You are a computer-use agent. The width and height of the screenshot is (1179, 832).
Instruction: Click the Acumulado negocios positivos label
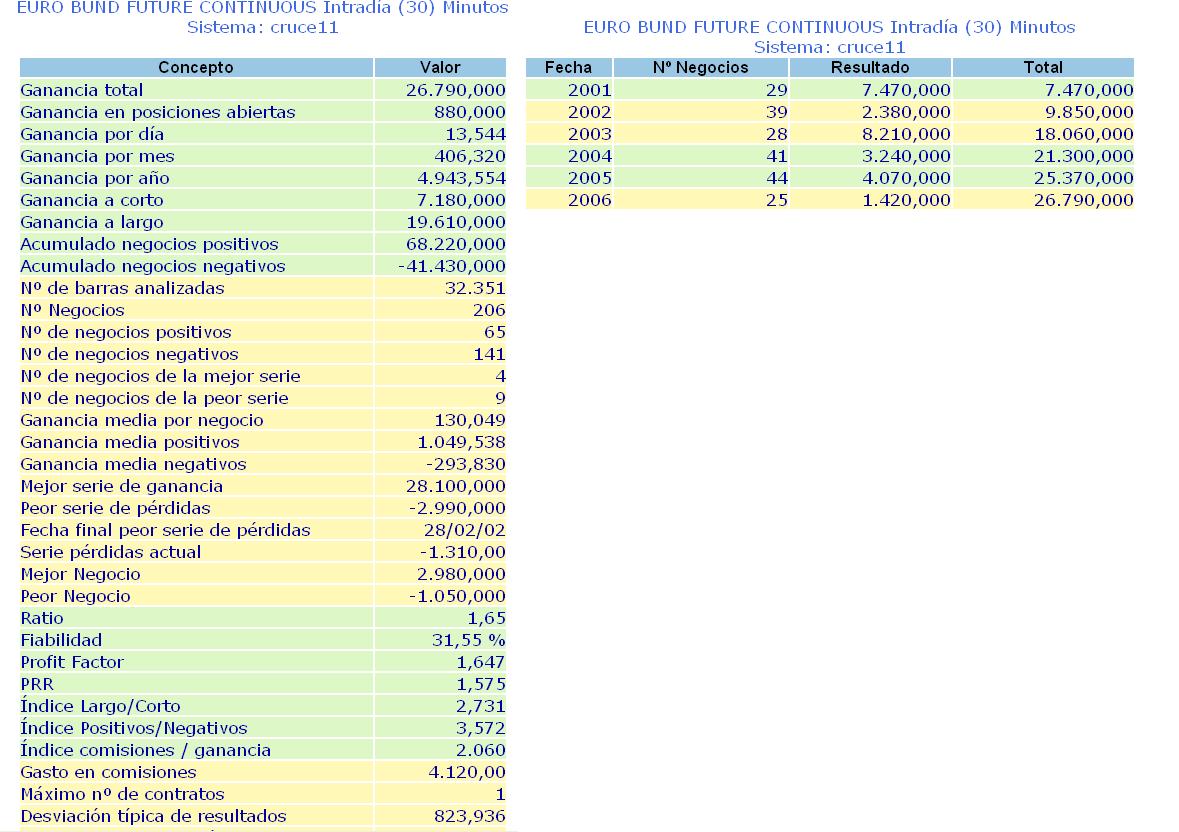point(150,244)
